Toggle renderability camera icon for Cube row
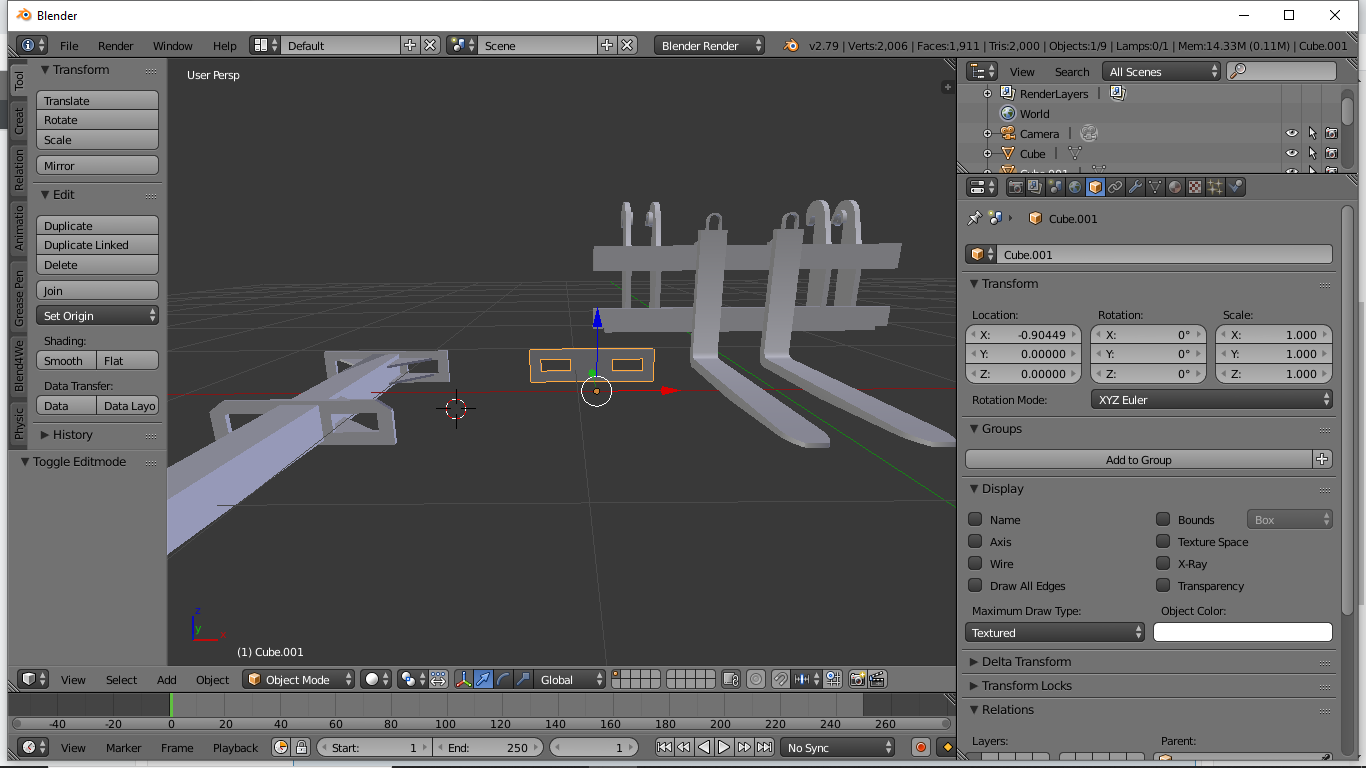Viewport: 1366px width, 768px height. tap(1331, 153)
